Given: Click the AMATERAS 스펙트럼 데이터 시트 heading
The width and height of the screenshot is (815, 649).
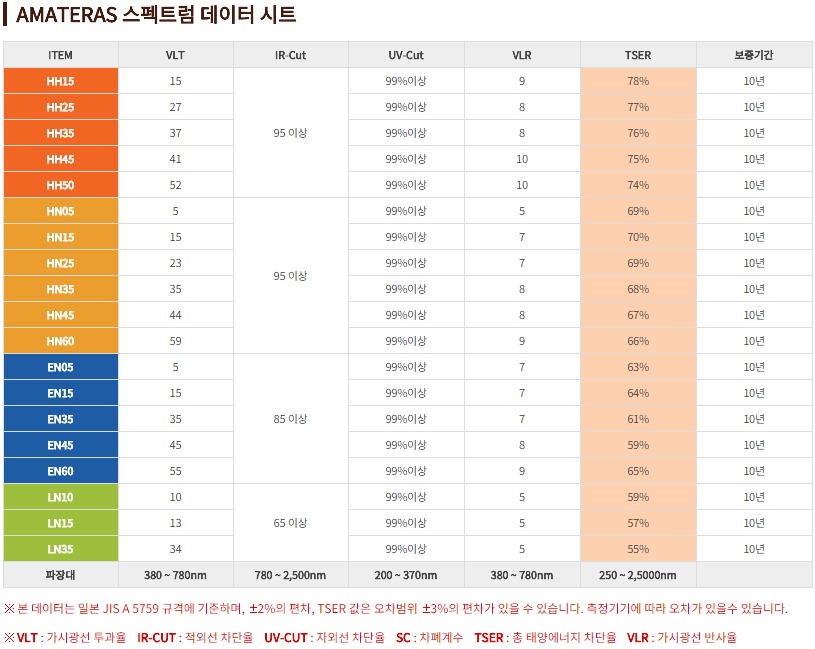Looking at the screenshot, I should point(156,14).
